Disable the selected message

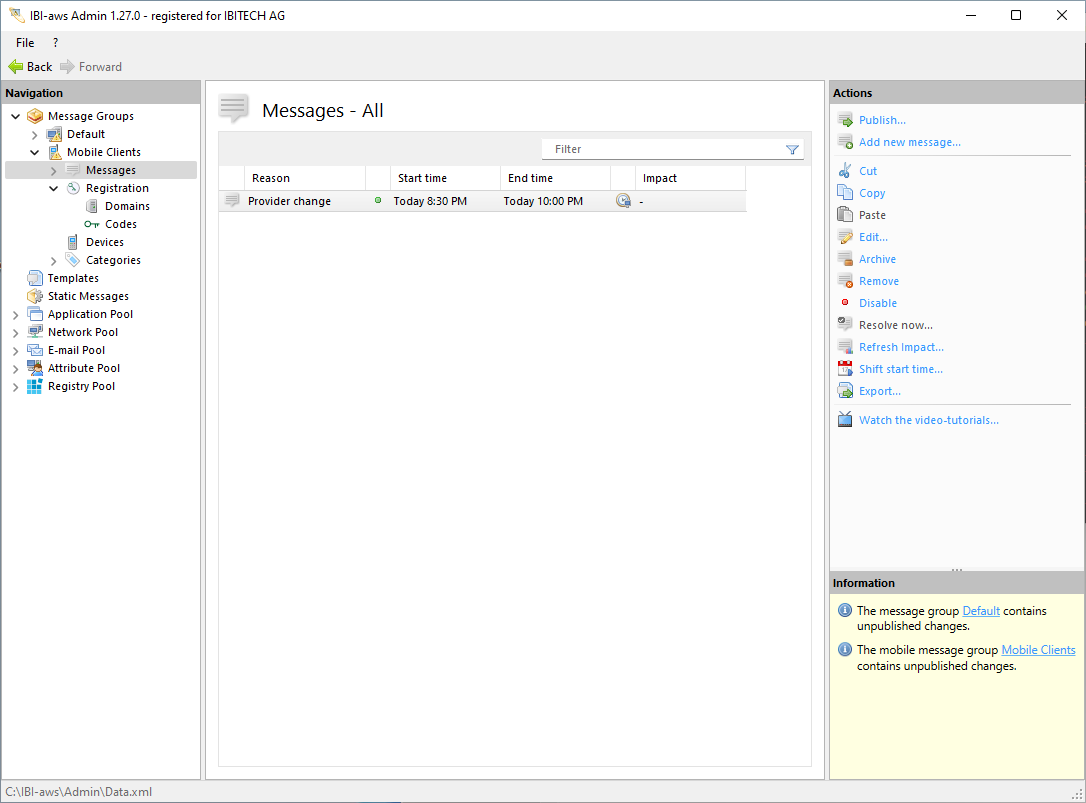point(877,303)
